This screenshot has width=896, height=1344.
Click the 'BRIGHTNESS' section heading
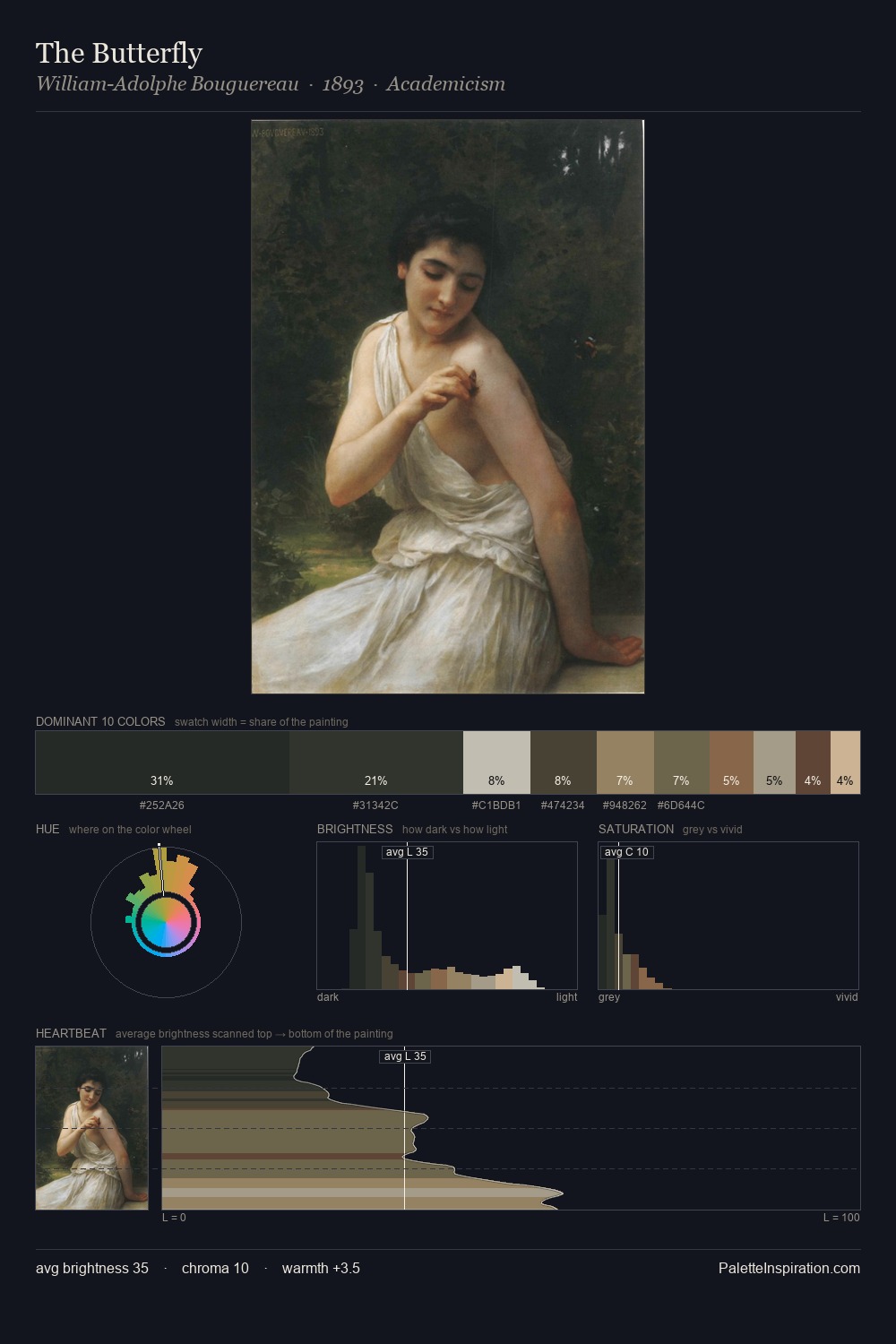click(355, 829)
